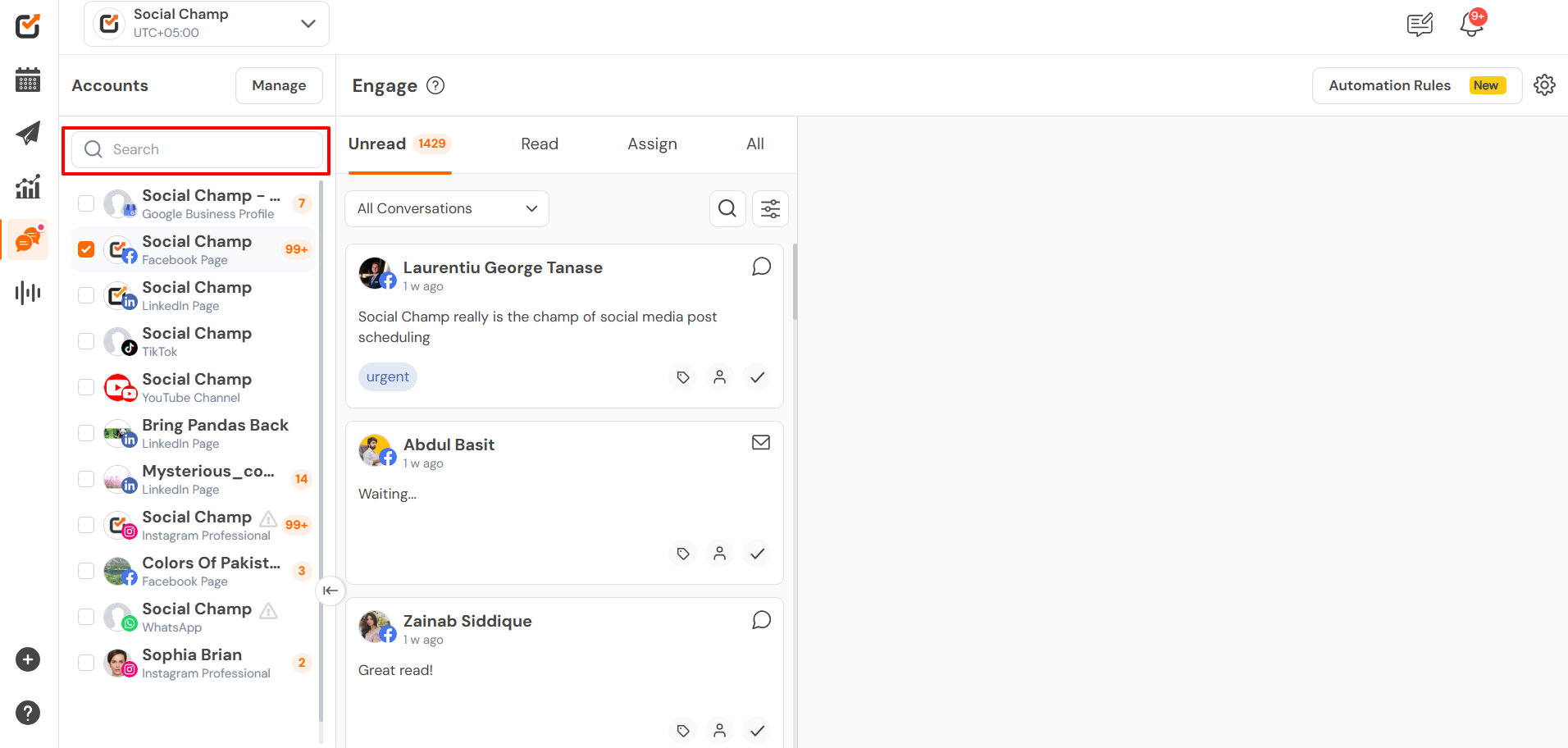Click into the accounts Search field
Image resolution: width=1568 pixels, height=748 pixels.
coord(198,149)
